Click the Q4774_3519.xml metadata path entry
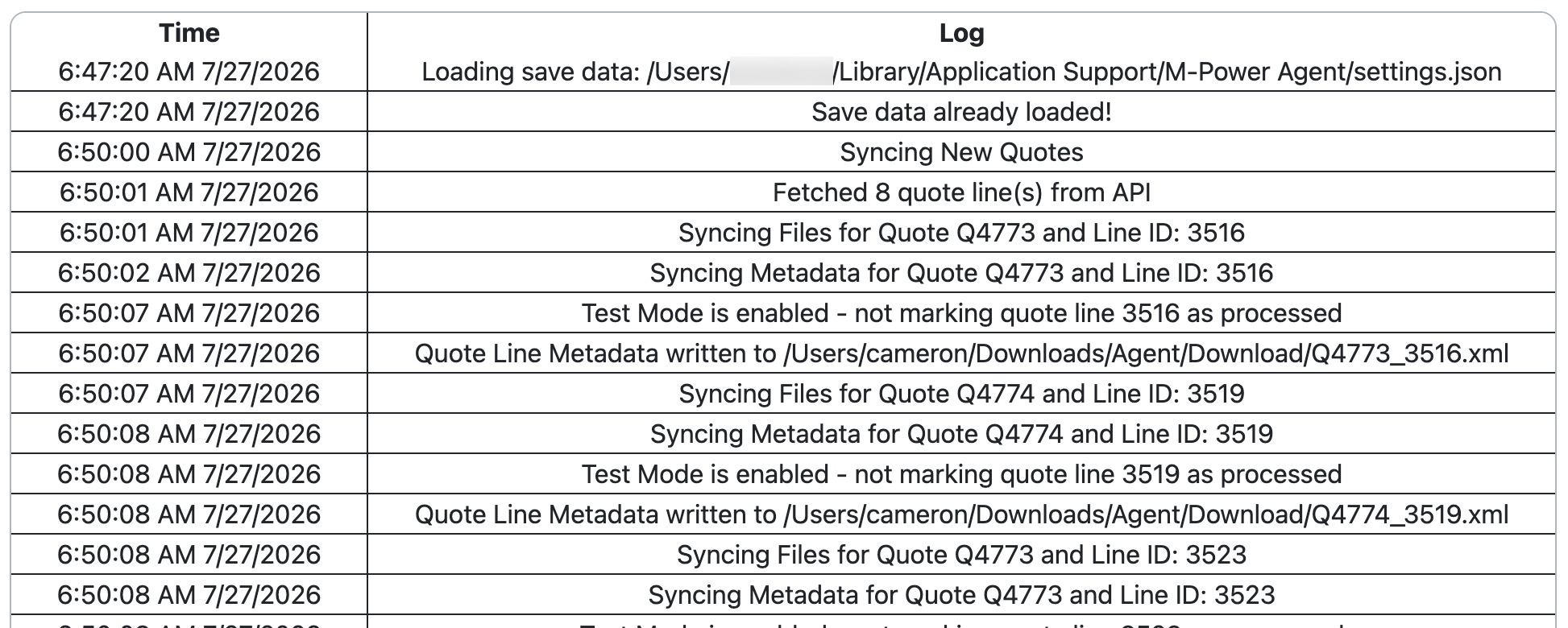Image resolution: width=1568 pixels, height=628 pixels. point(961,514)
